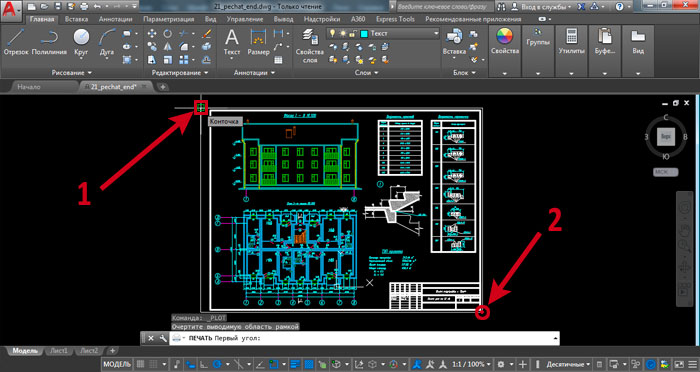Viewport: 700px width, 372px height.
Task: Click the Open folder icon in quick access toolbar
Action: click(x=44, y=7)
